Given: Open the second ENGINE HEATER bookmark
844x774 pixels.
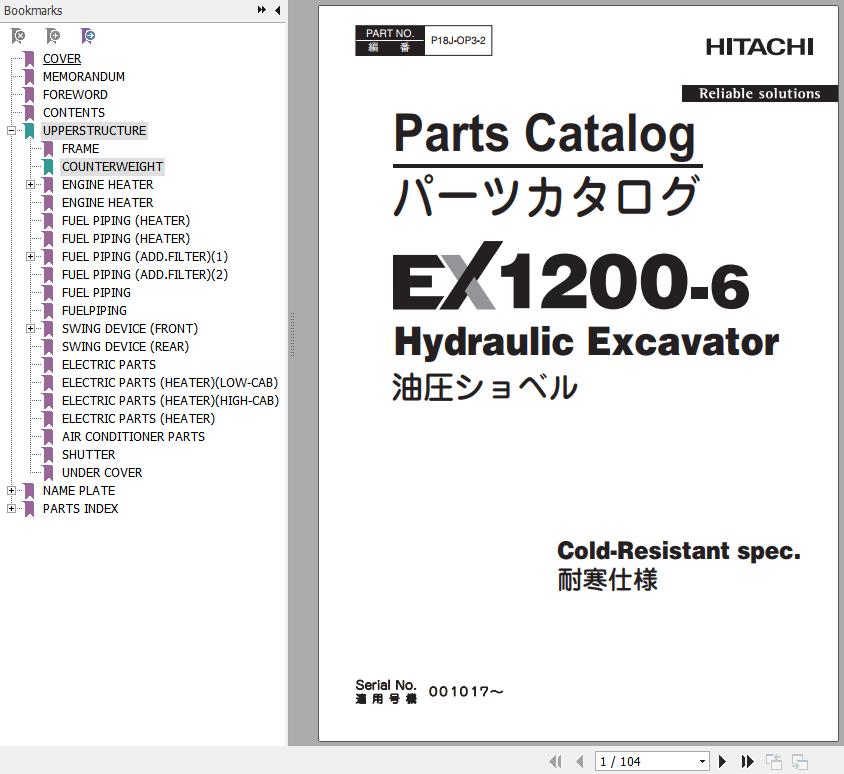Looking at the screenshot, I should 107,203.
